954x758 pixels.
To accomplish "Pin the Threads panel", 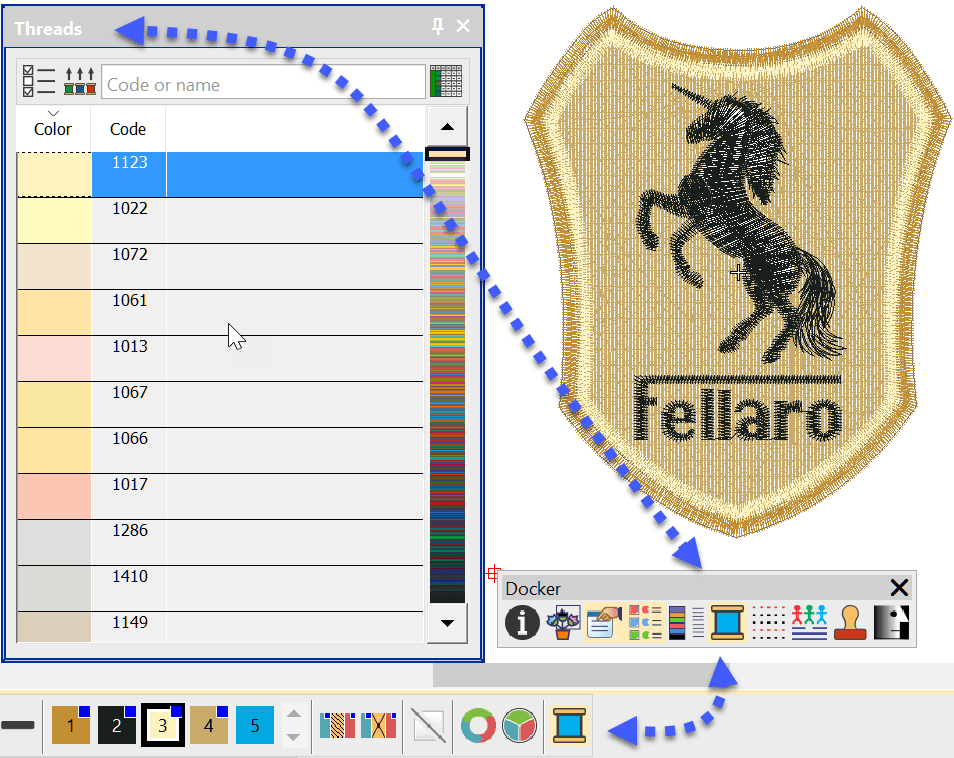I will pos(438,27).
